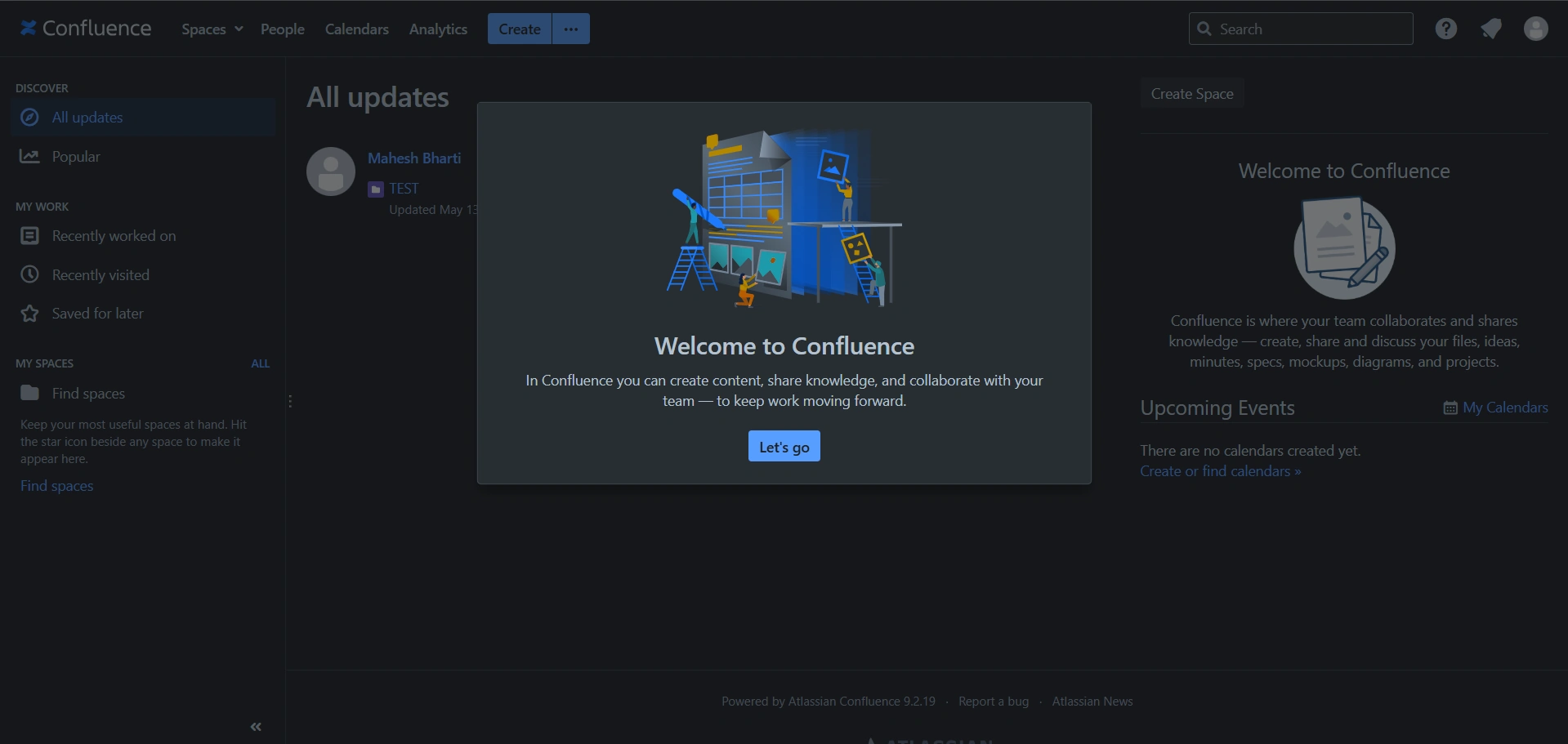This screenshot has height=744, width=1568.
Task: Open Saved for later
Action: tap(144, 314)
